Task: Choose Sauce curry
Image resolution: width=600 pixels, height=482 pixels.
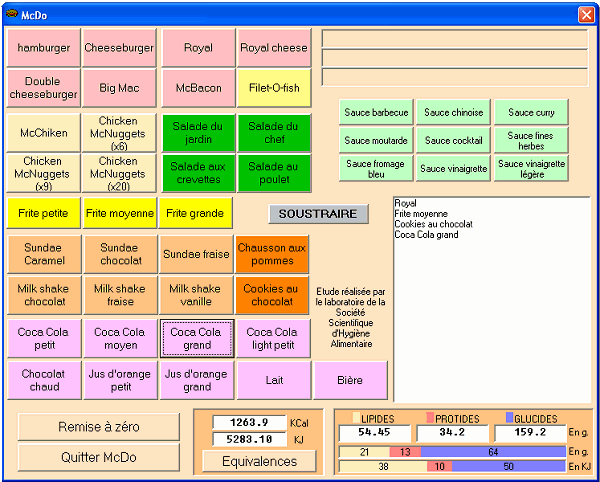Action: point(531,112)
